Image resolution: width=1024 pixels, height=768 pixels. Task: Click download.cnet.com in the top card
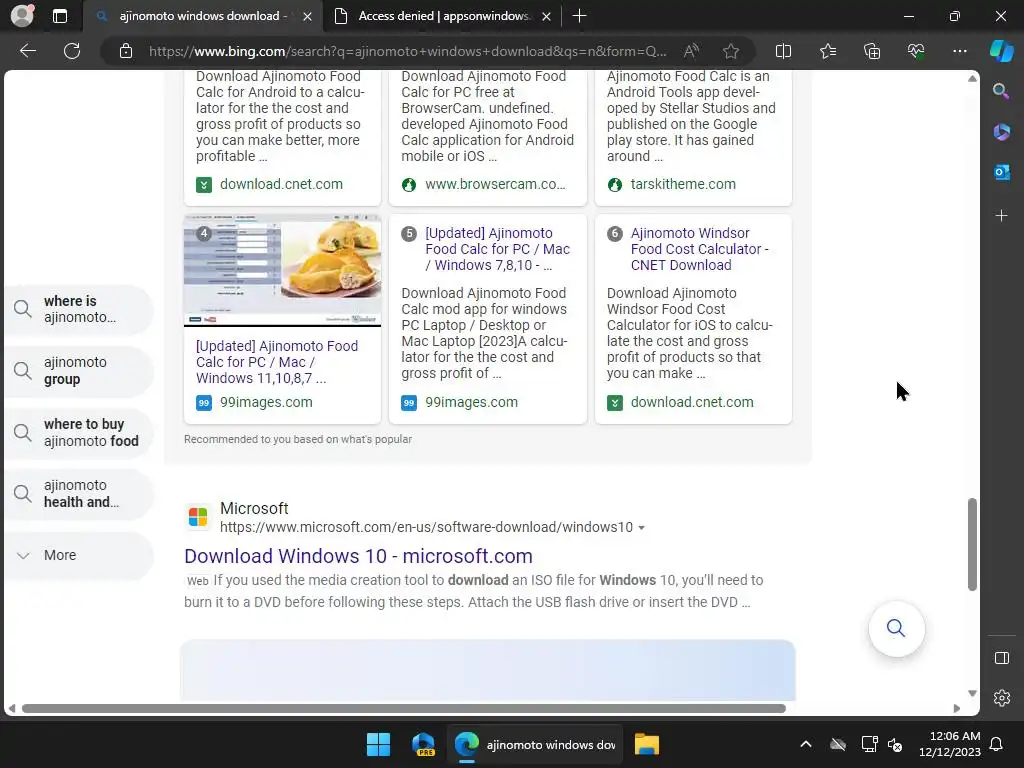[x=281, y=184]
